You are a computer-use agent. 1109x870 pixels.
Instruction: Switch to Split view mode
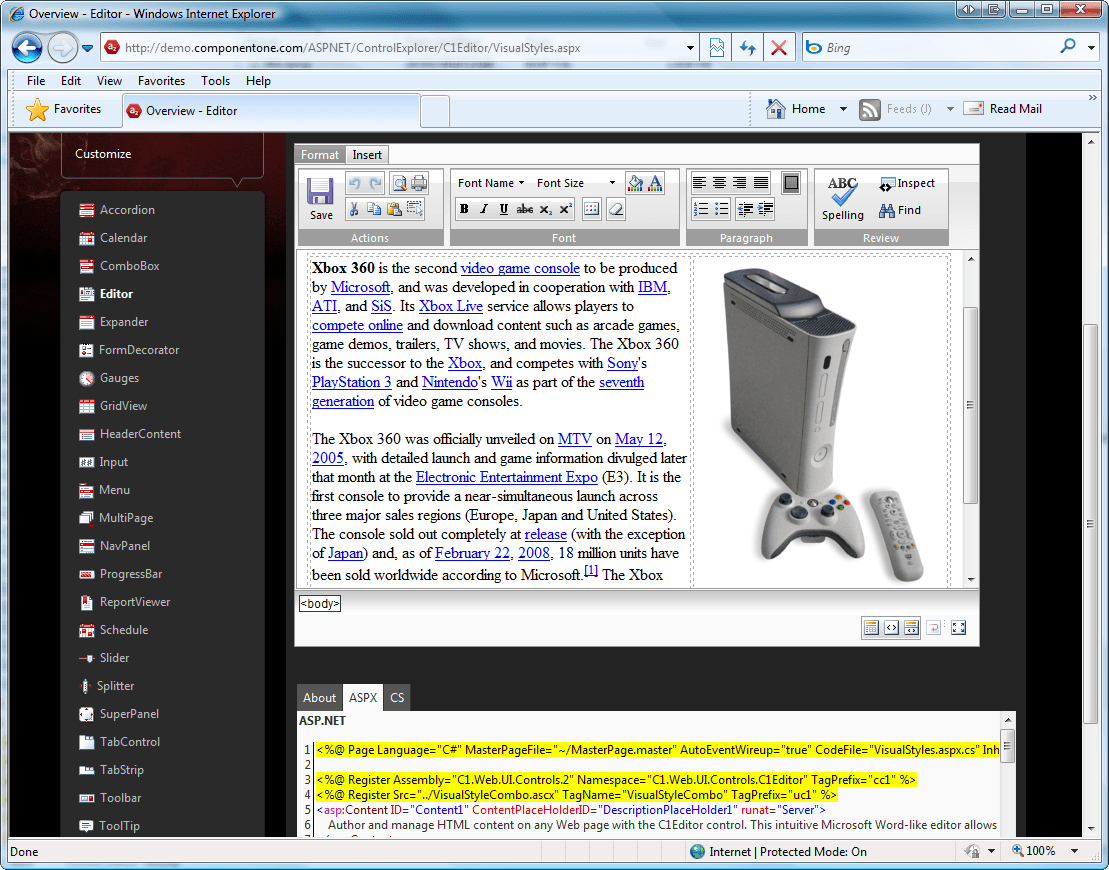click(911, 627)
